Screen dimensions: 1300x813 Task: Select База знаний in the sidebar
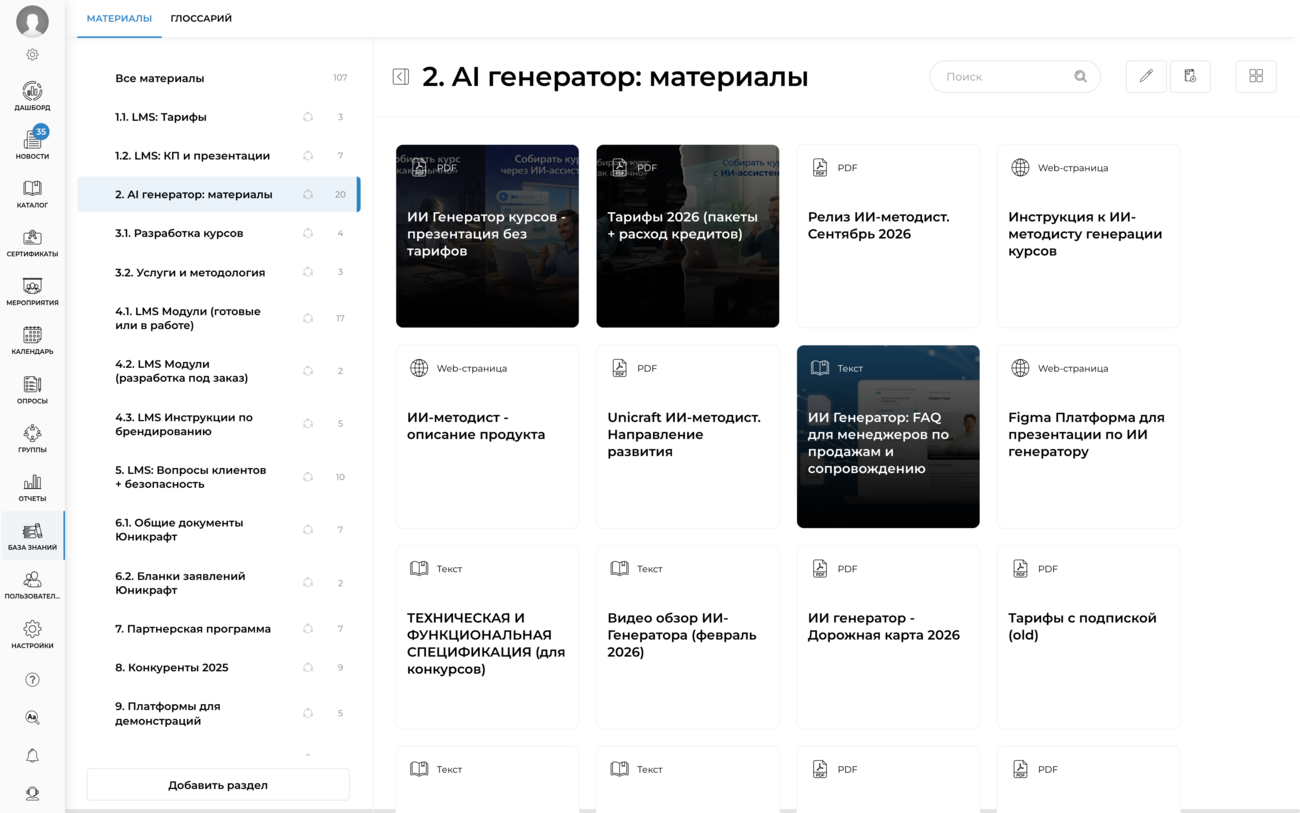click(x=32, y=537)
